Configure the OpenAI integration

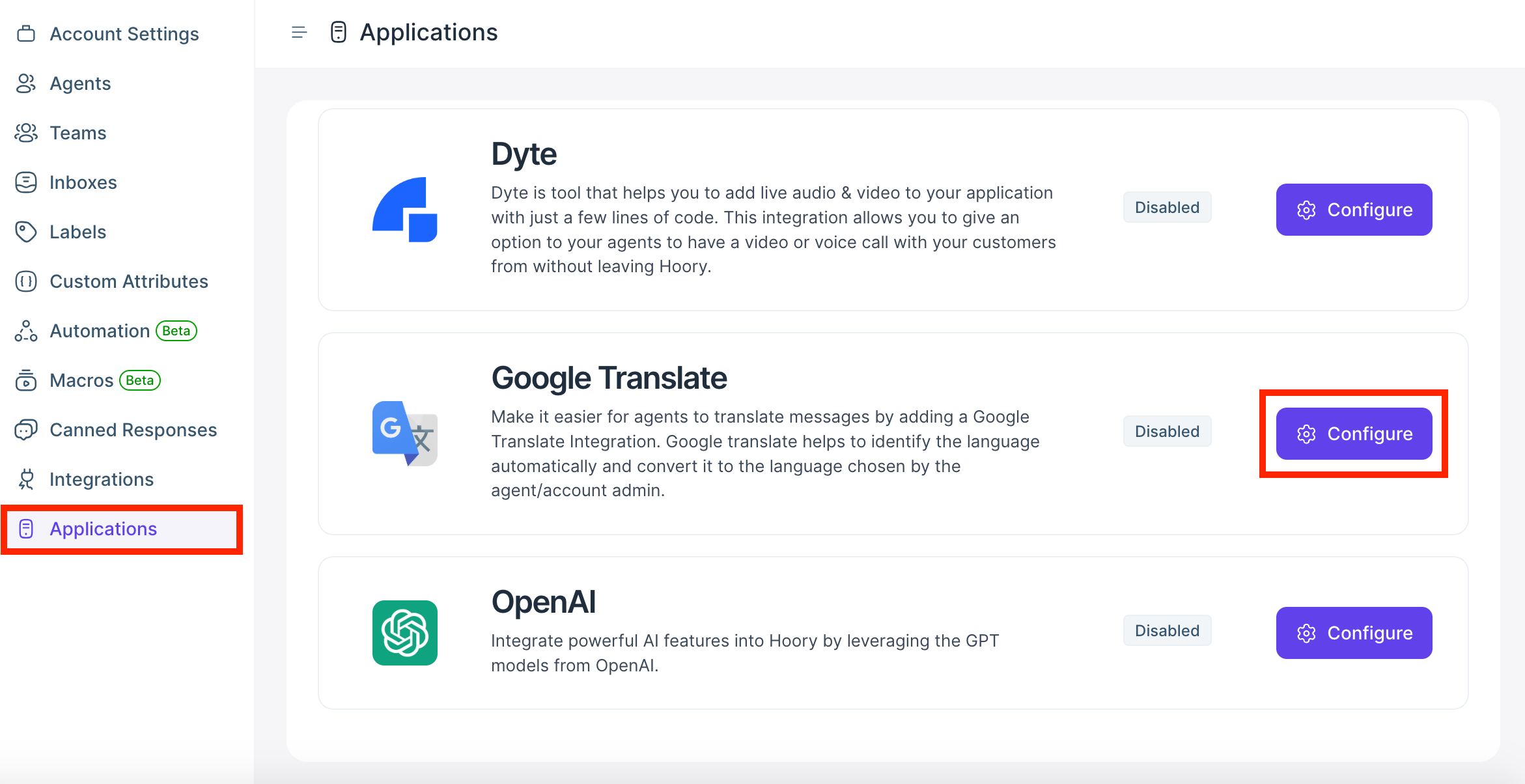pos(1354,633)
